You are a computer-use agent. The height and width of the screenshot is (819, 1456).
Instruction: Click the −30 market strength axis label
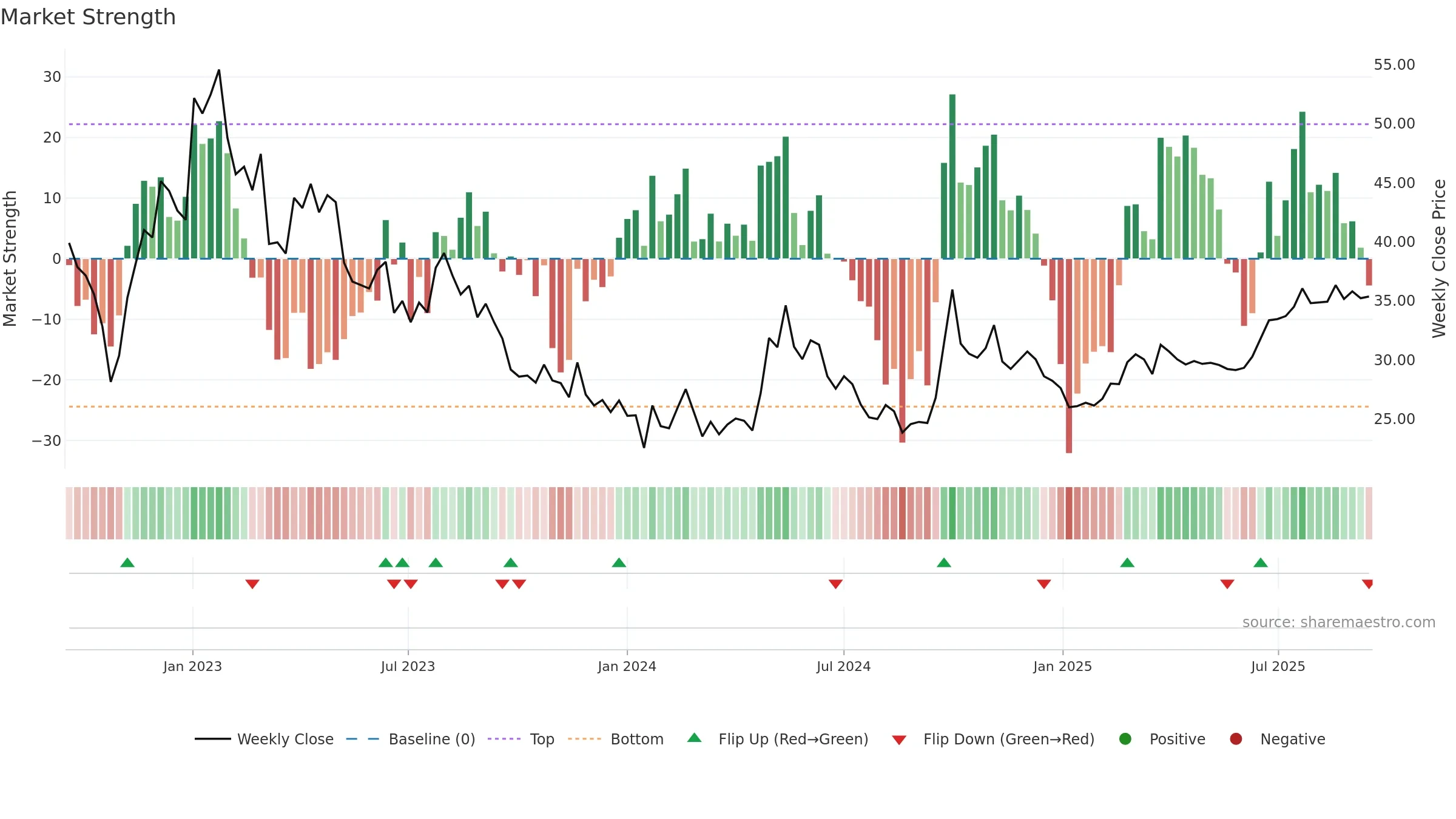(47, 441)
